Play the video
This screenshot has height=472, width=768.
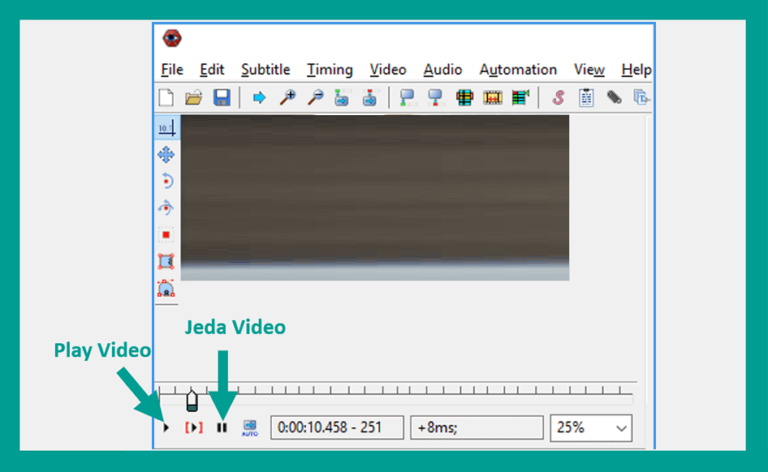(166, 428)
